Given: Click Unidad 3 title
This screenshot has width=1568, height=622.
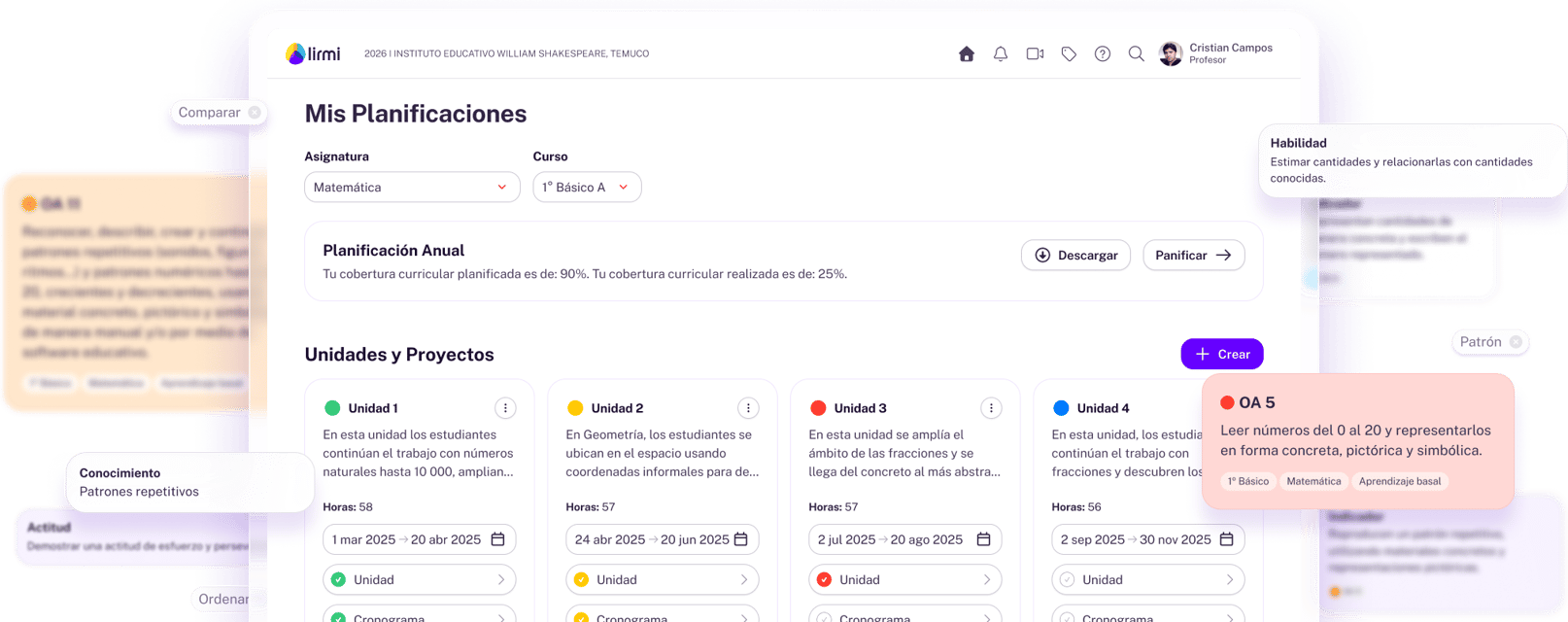Looking at the screenshot, I should [x=860, y=408].
